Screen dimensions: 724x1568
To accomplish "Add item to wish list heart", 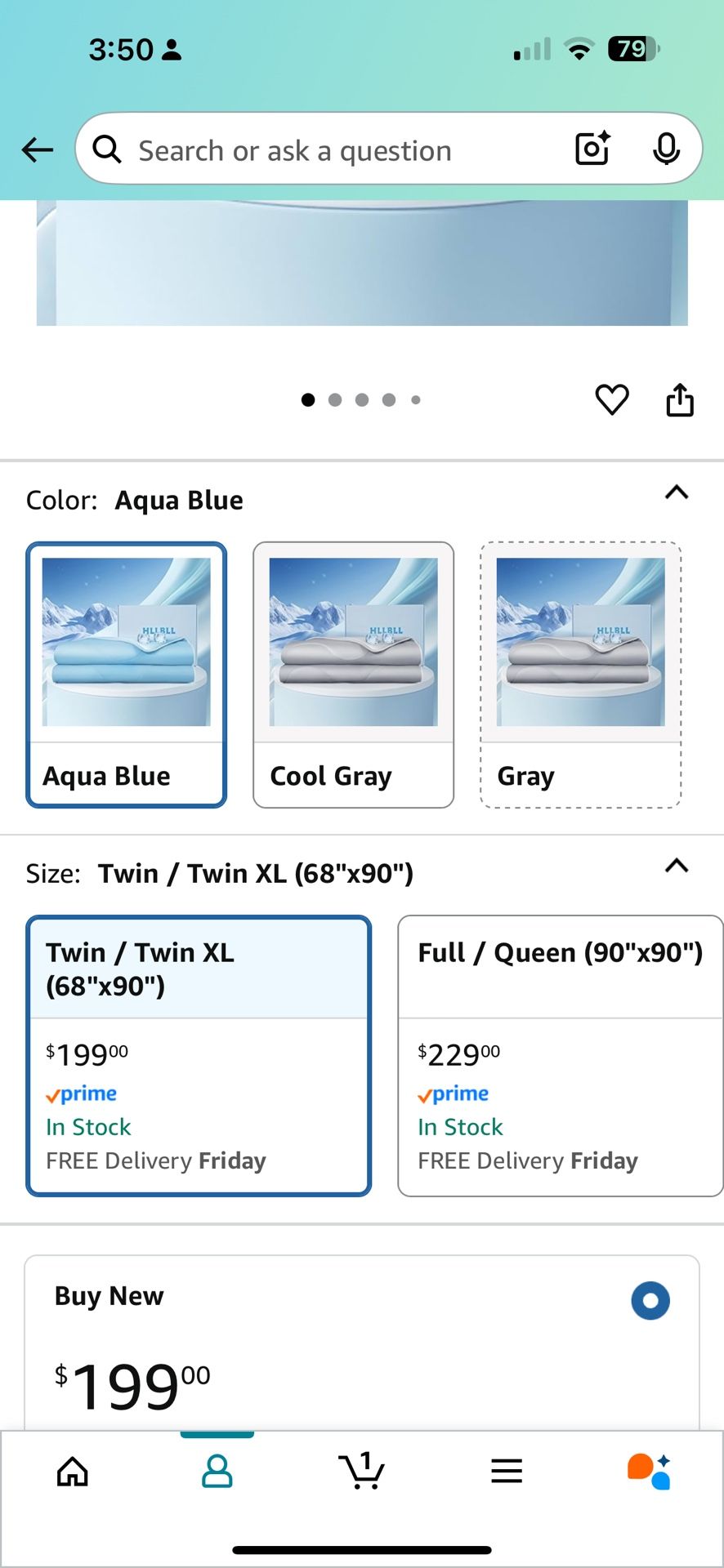I will [x=612, y=399].
